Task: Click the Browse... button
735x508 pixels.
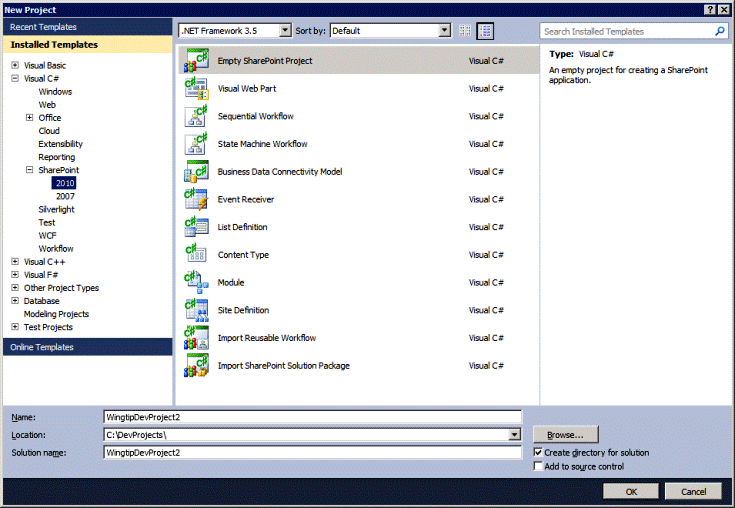Action: click(565, 434)
